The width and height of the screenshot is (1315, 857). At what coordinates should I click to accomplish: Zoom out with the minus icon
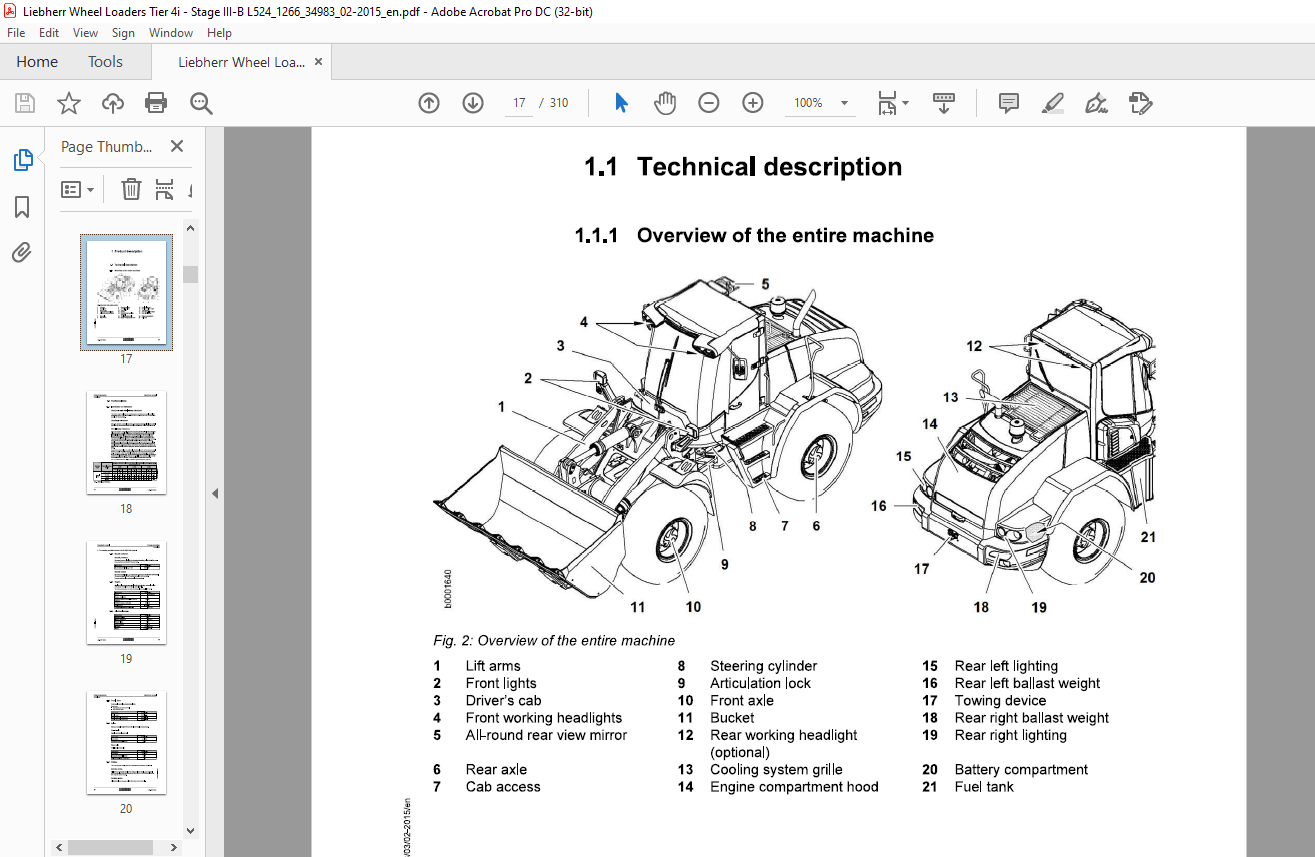point(709,103)
